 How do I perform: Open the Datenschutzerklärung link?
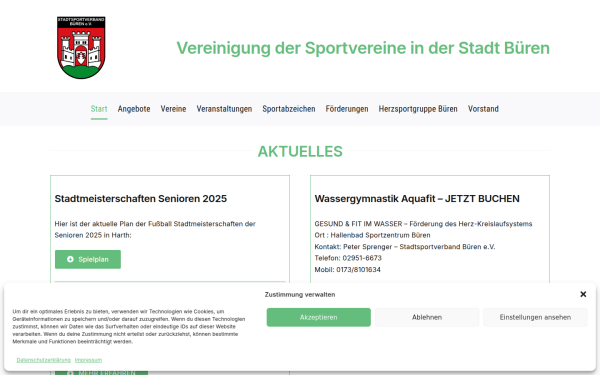pyautogui.click(x=44, y=360)
